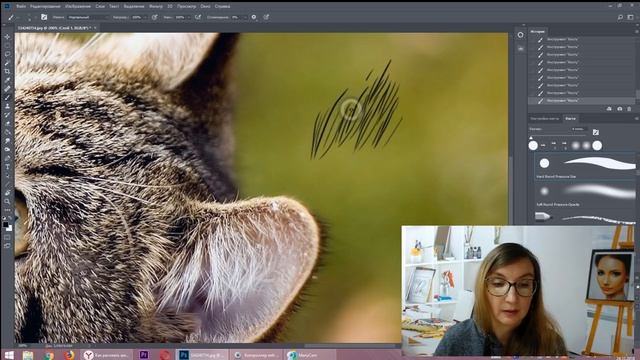This screenshot has height=360, width=640.
Task: Select the Clone Stamp tool
Action: point(7,106)
